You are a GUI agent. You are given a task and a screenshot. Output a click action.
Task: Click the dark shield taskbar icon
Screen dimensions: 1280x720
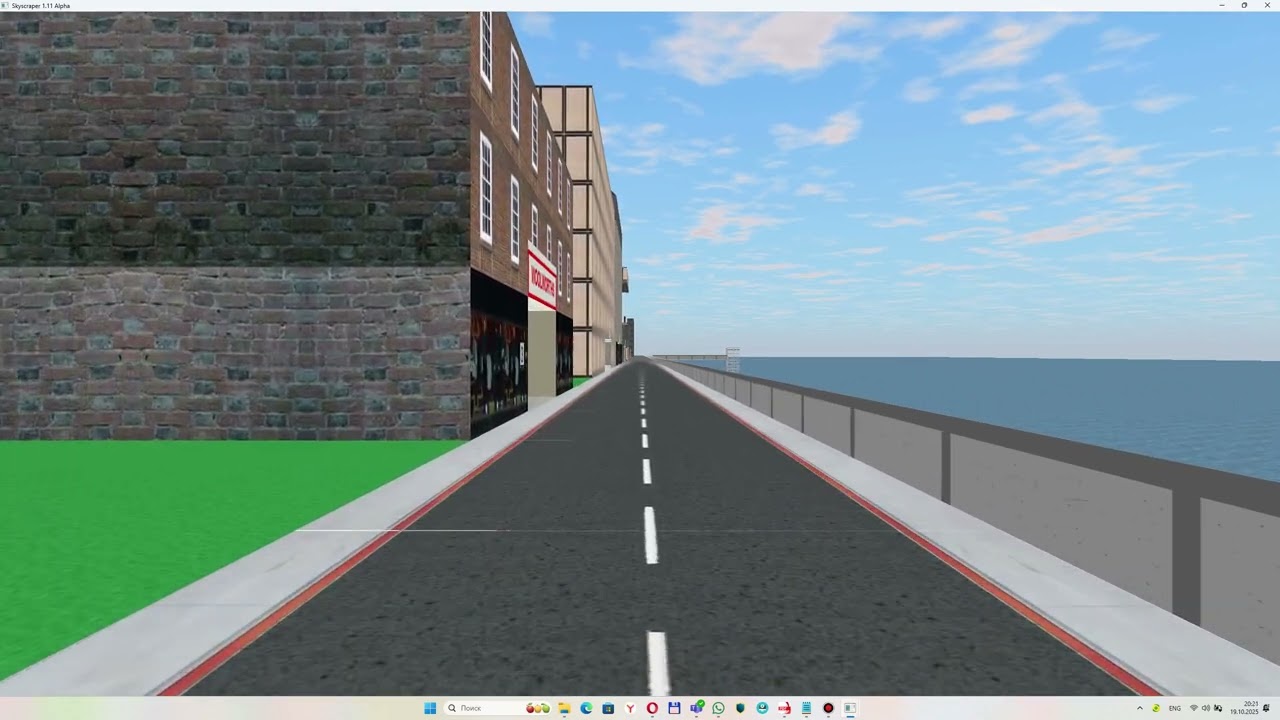click(x=740, y=708)
